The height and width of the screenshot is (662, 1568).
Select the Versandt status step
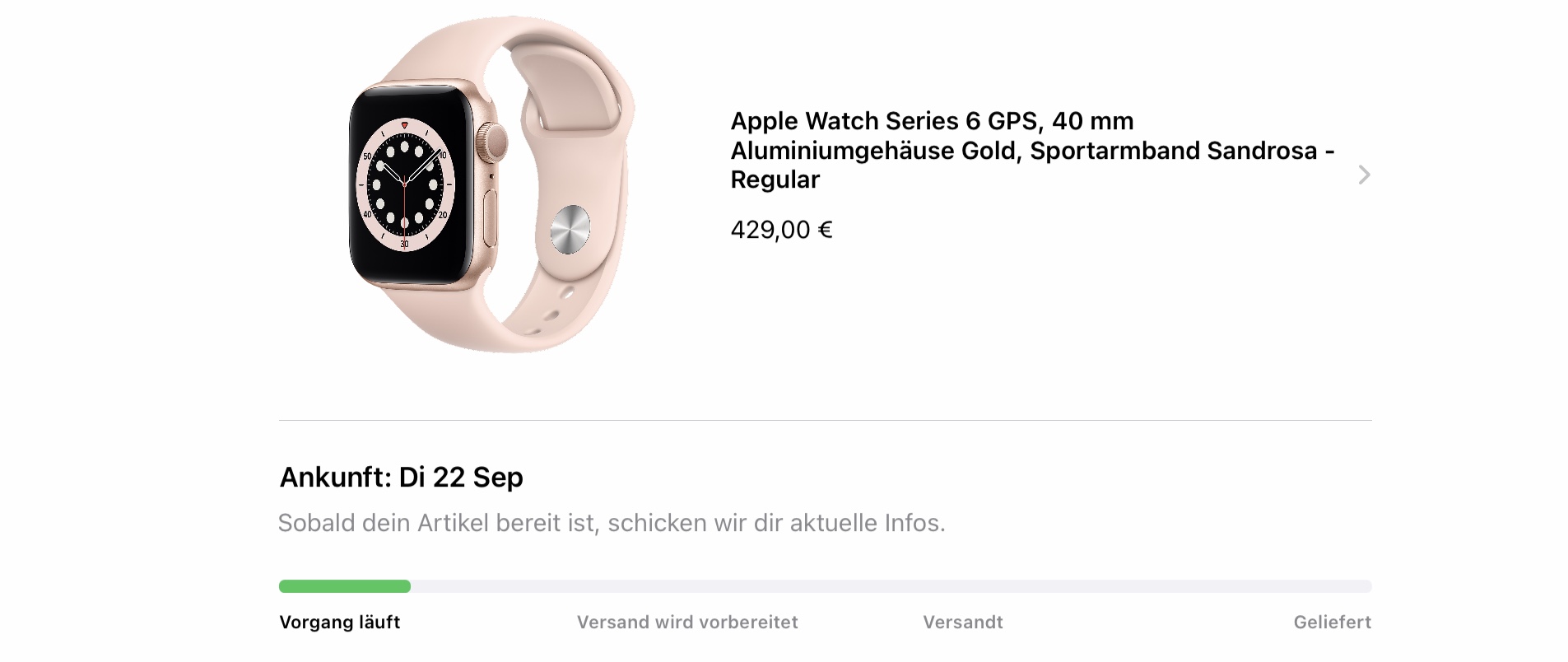(962, 622)
